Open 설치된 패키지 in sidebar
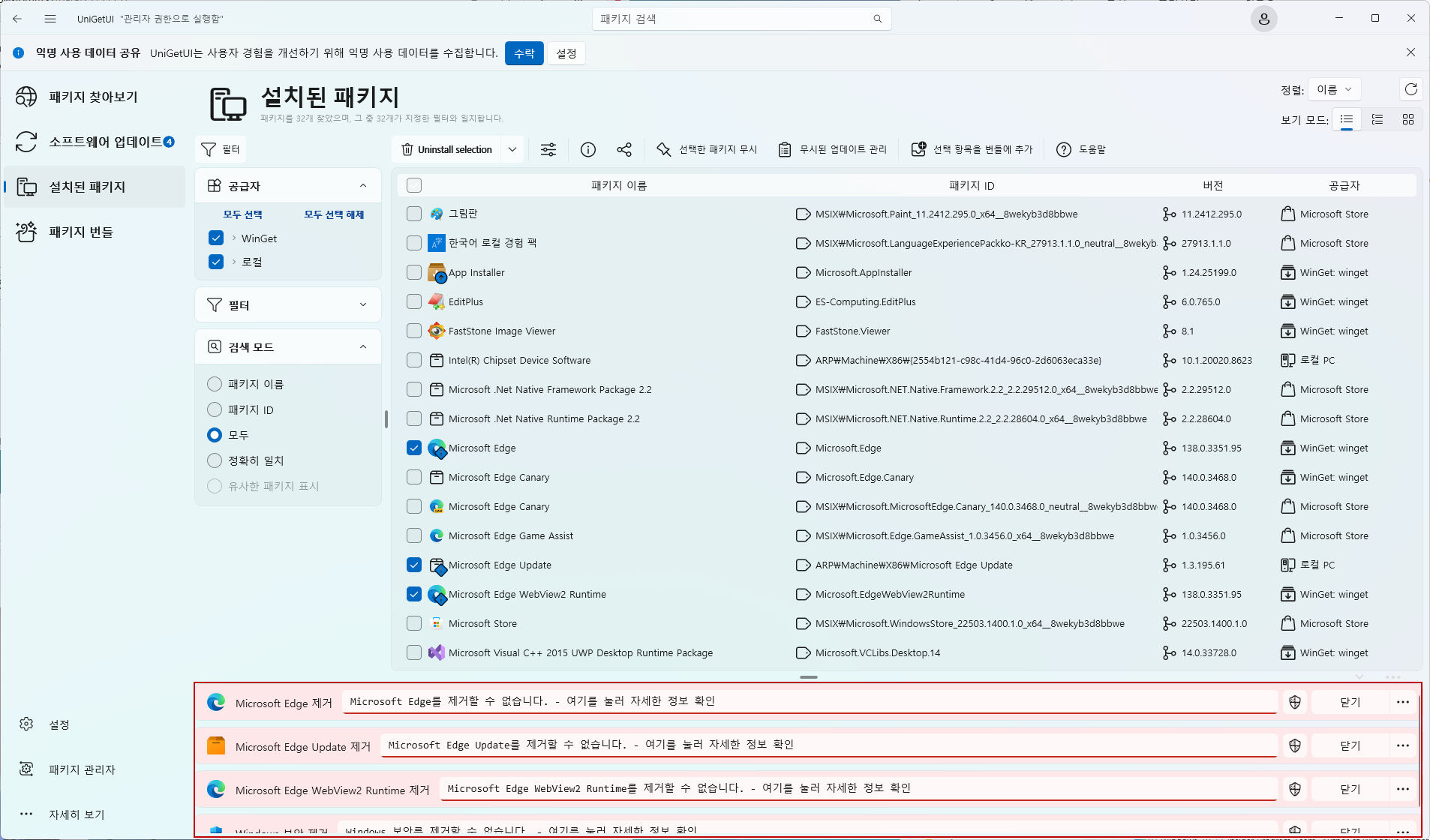The height and width of the screenshot is (840, 1430). (x=95, y=187)
